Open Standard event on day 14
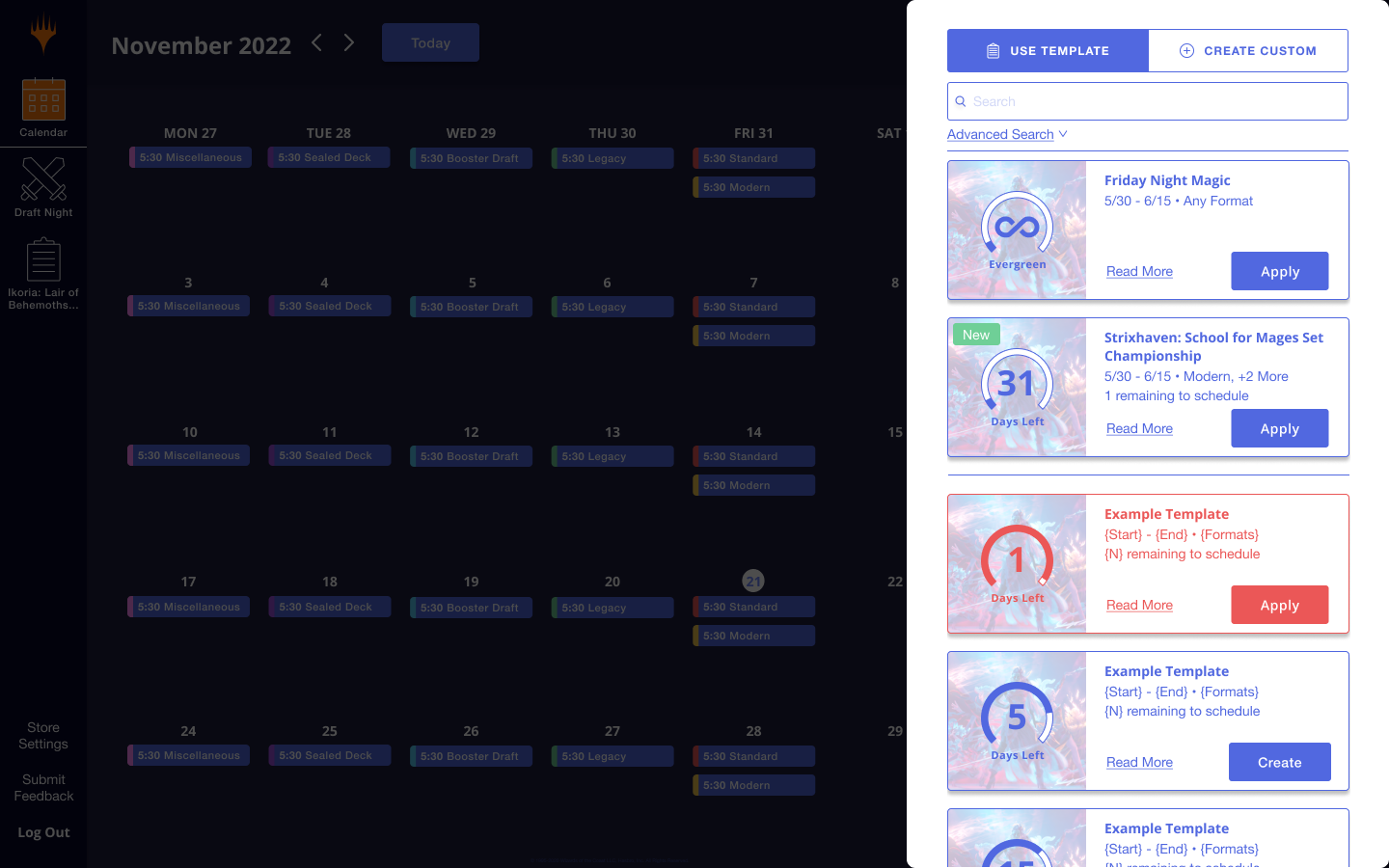The image size is (1389, 868). pyautogui.click(x=753, y=456)
